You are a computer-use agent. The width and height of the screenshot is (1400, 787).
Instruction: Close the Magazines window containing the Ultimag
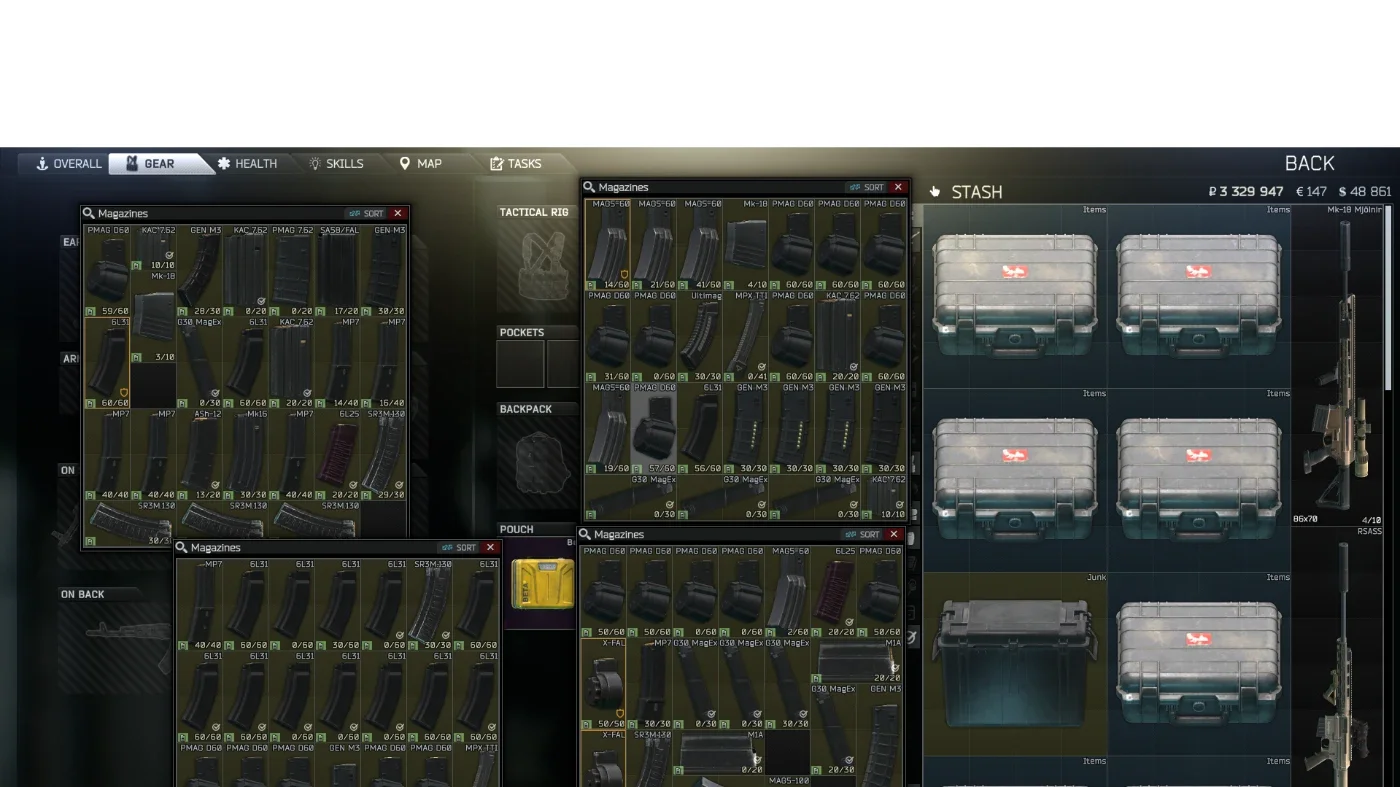(898, 187)
